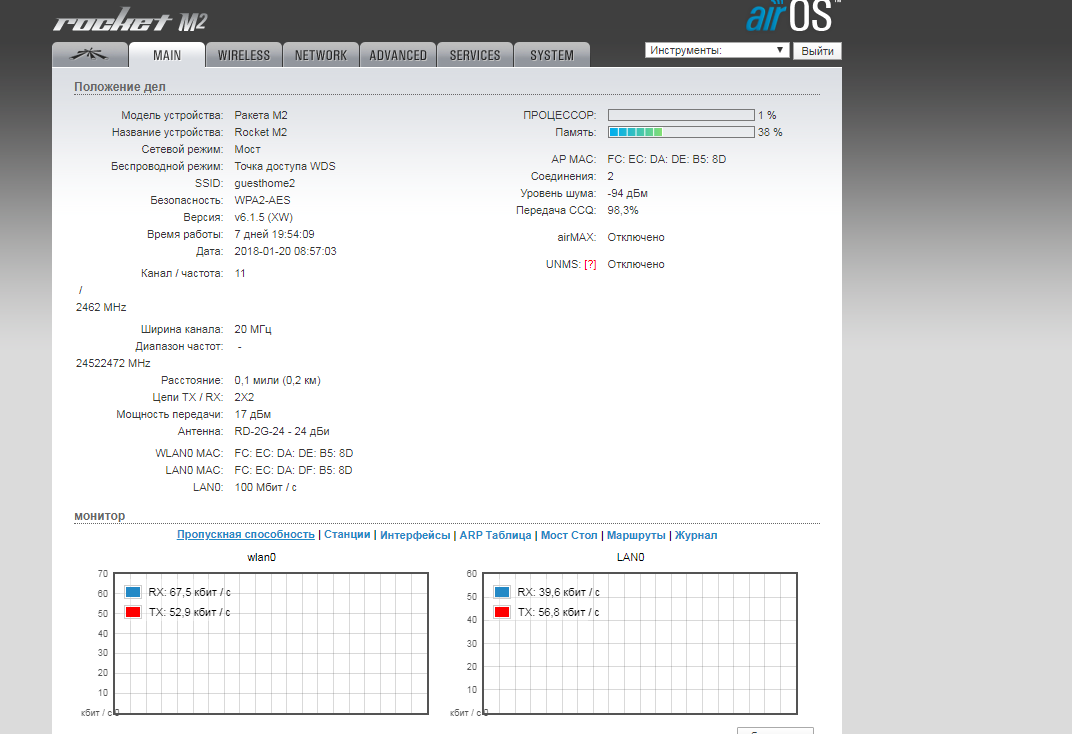Open the ARP Таблица link
The image size is (1072, 734).
(x=495, y=535)
